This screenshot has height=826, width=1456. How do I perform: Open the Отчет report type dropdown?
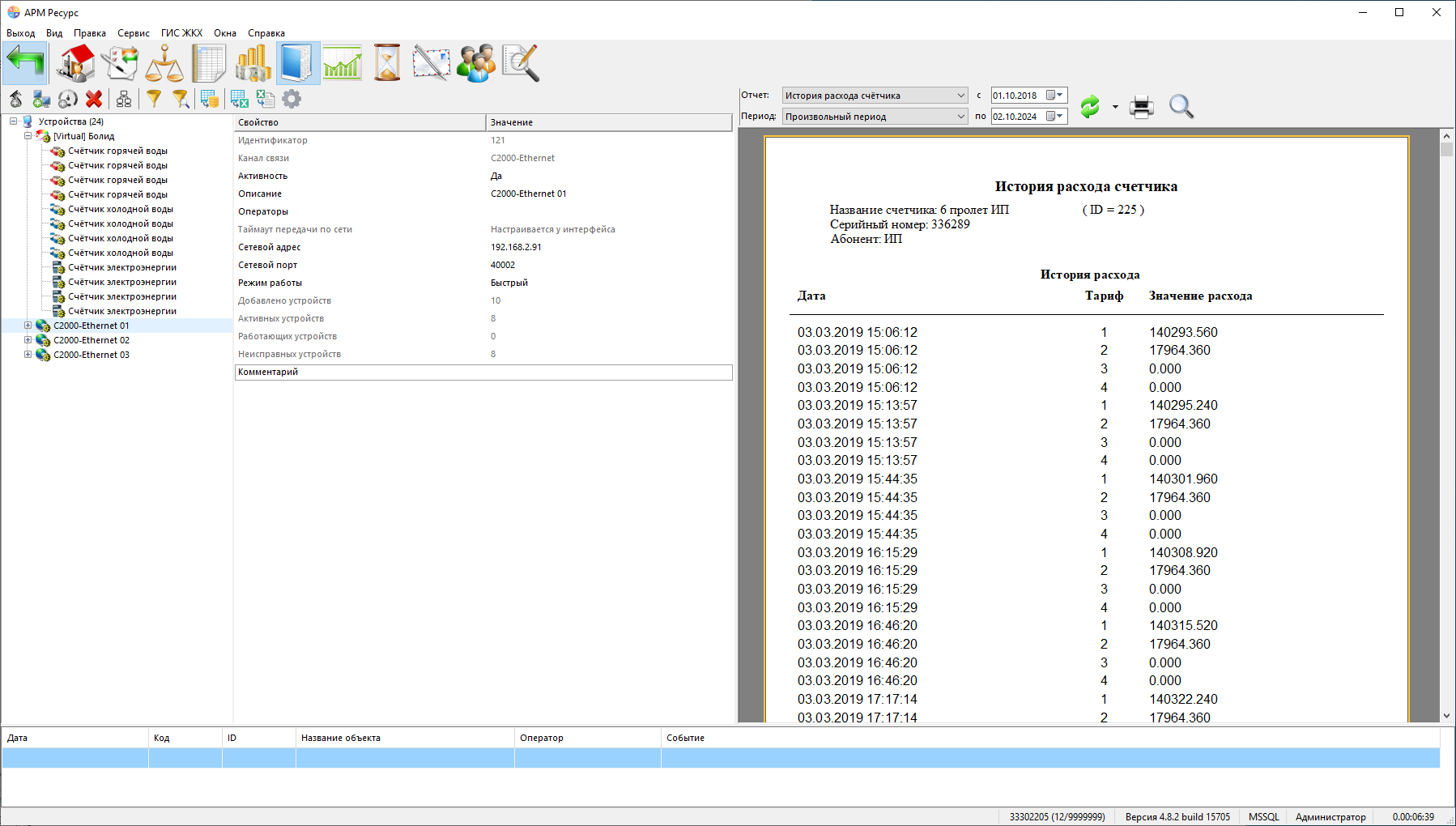pos(875,96)
